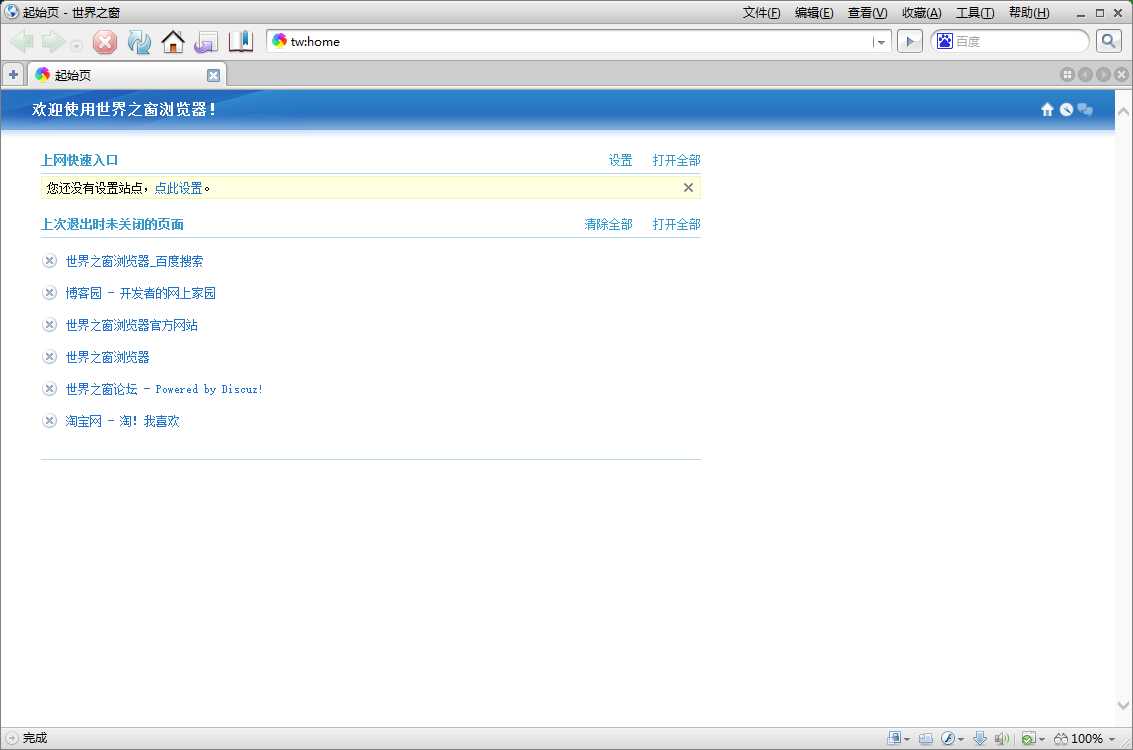The height and width of the screenshot is (750, 1133).
Task: Toggle the speaker mute icon in status bar
Action: 1001,738
